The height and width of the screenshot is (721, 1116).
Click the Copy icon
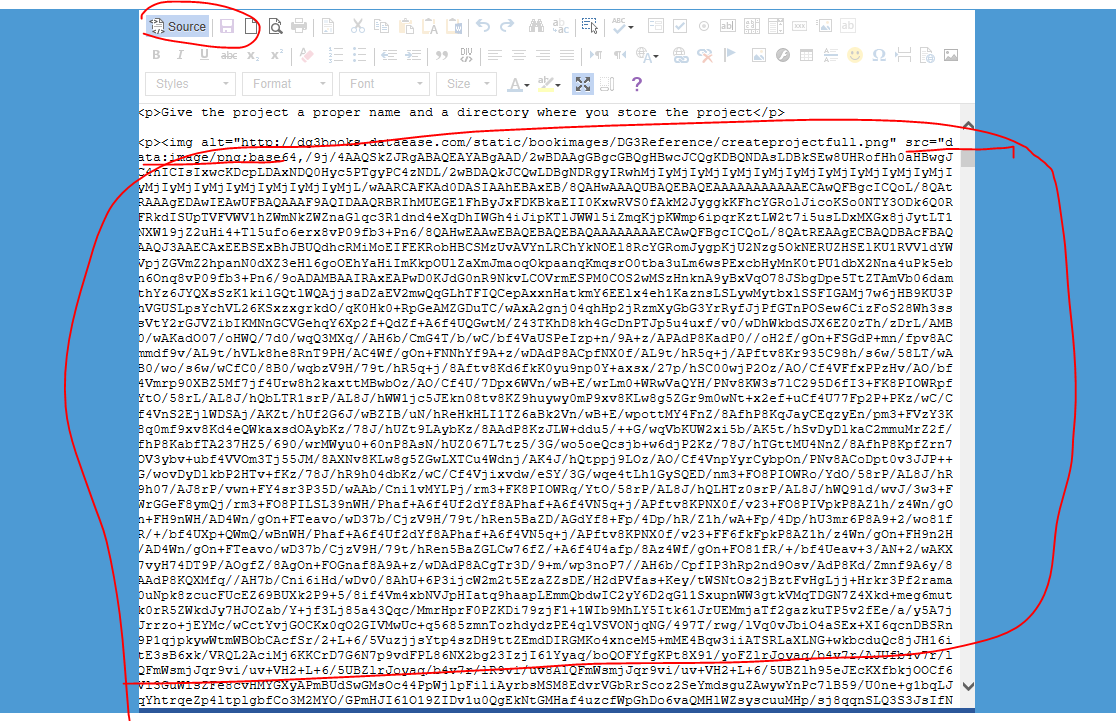click(381, 26)
